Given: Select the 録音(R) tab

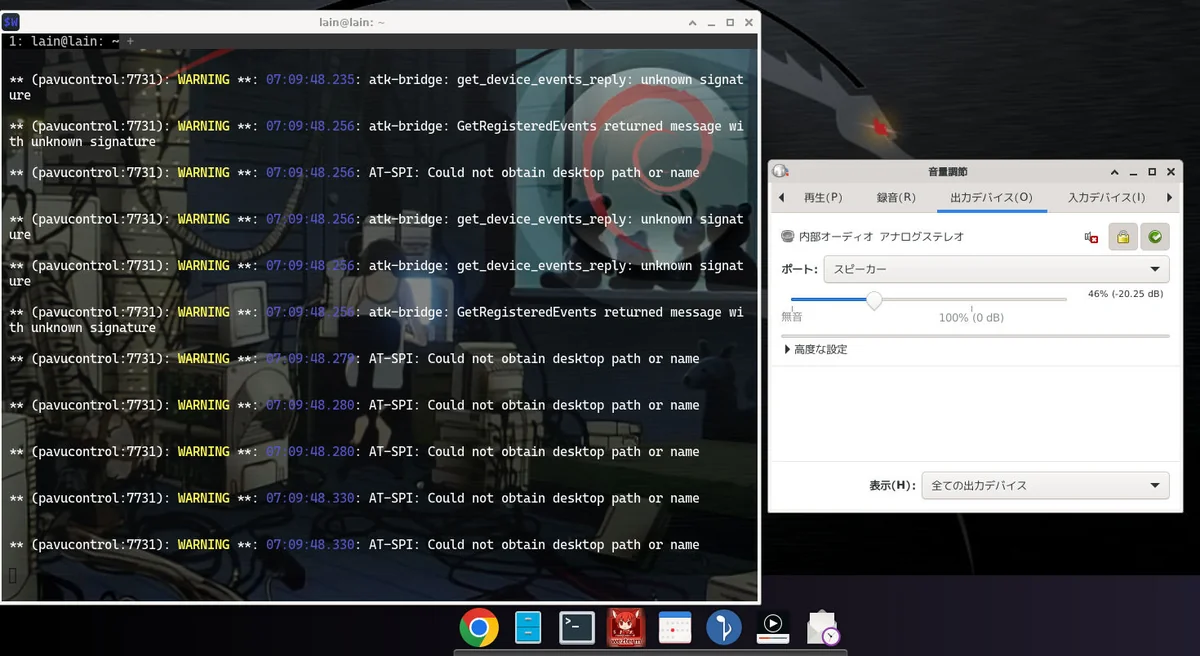Looking at the screenshot, I should (x=896, y=198).
